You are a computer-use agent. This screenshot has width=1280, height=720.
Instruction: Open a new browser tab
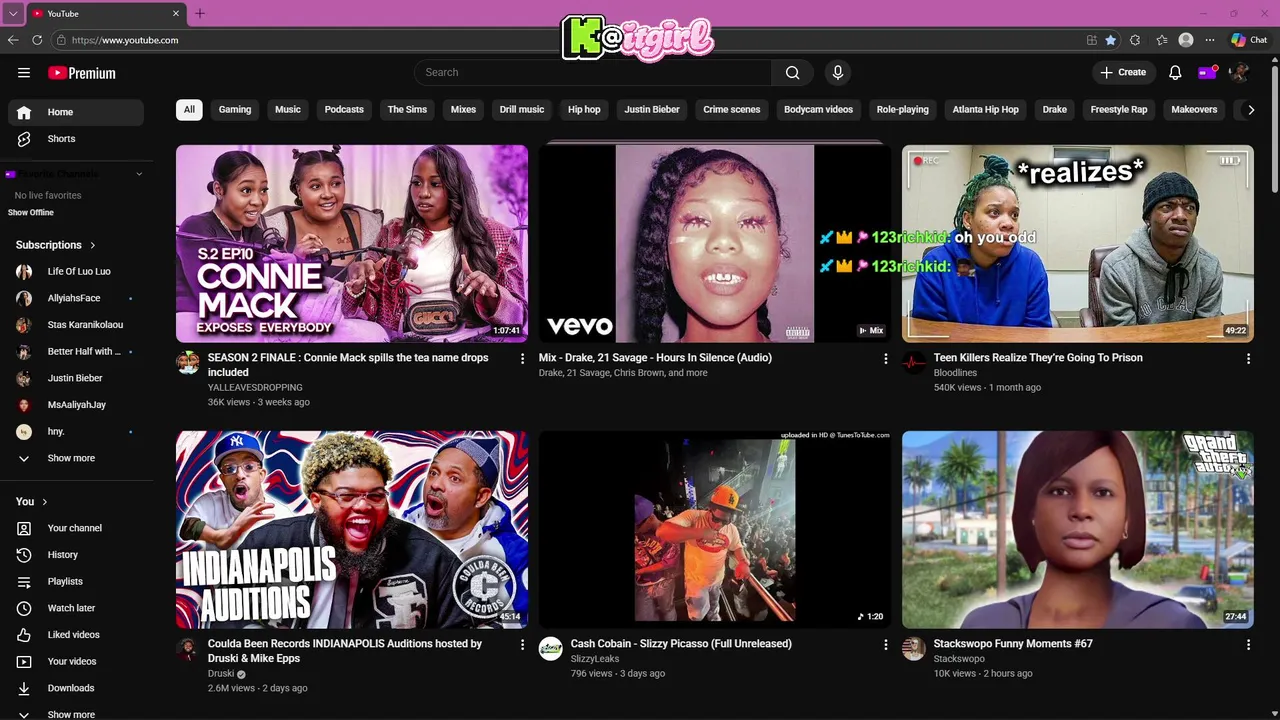[199, 13]
